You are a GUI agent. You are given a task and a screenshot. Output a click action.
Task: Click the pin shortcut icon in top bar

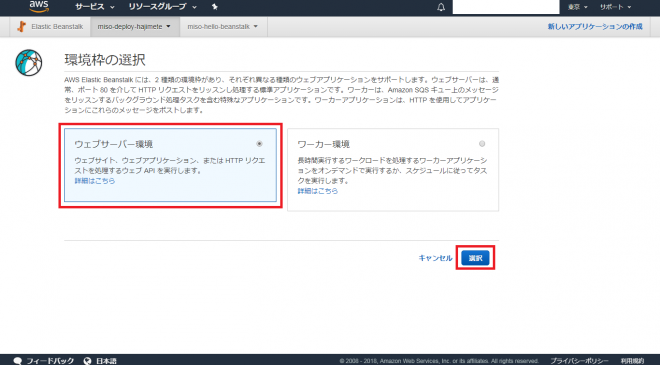pyautogui.click(x=215, y=7)
